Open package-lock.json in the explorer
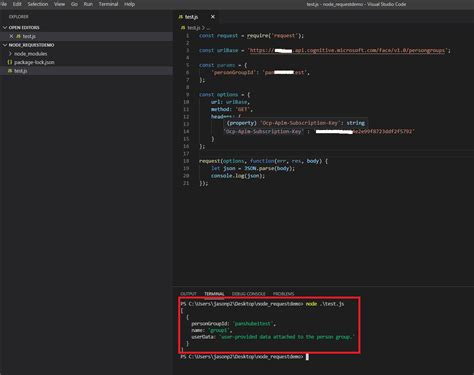Image resolution: width=474 pixels, height=375 pixels. click(34, 62)
